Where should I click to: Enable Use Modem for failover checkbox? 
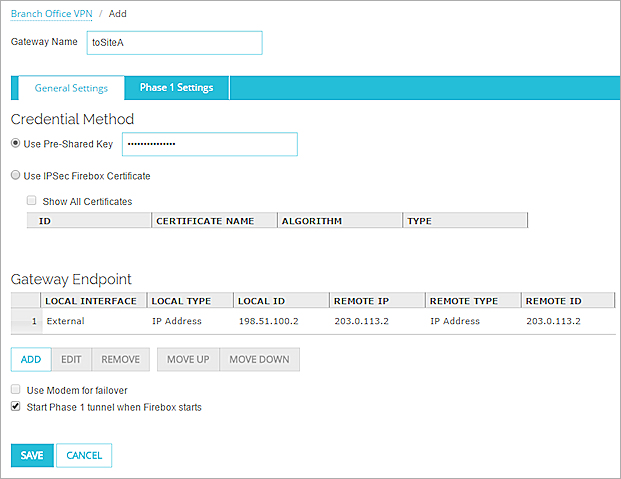tap(15, 389)
